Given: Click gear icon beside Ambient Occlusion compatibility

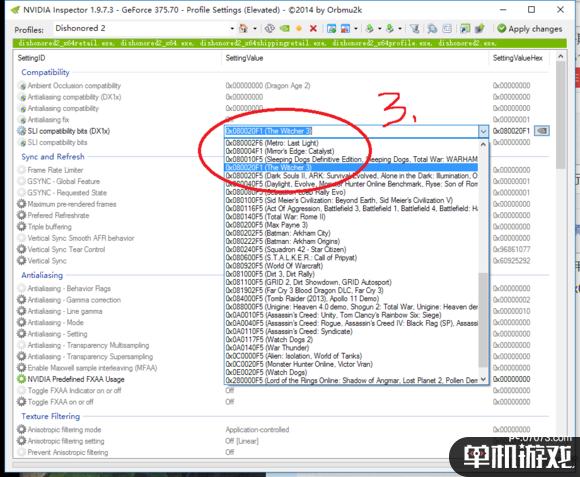Looking at the screenshot, I should (x=22, y=85).
